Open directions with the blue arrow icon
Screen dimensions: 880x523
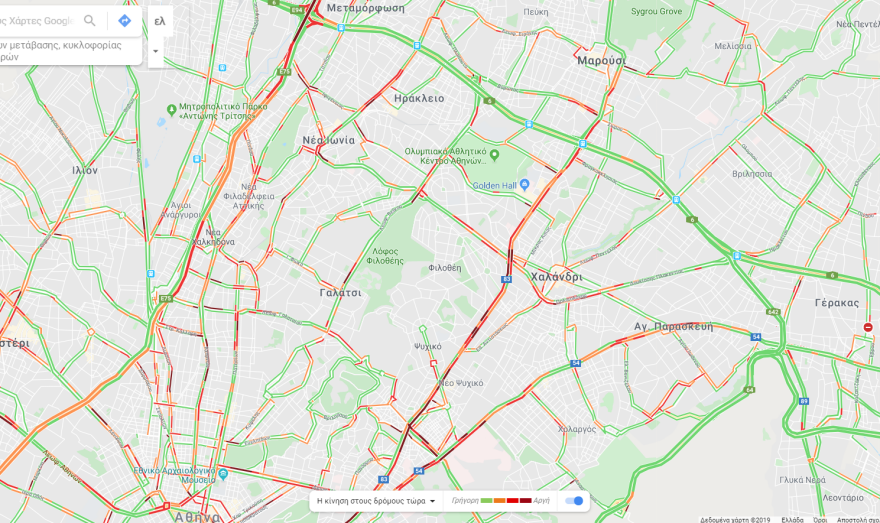pyautogui.click(x=124, y=21)
